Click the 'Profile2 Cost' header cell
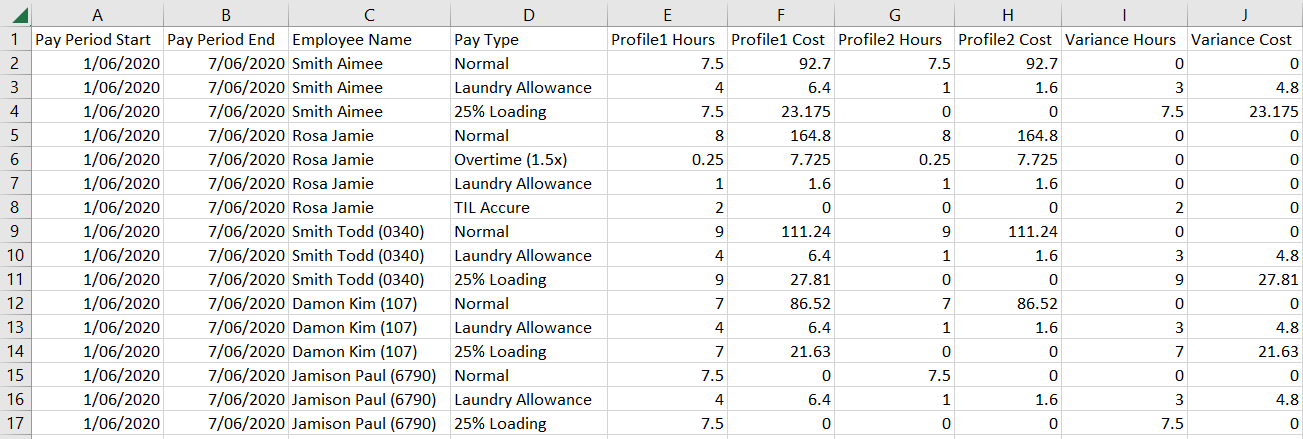 (1007, 40)
